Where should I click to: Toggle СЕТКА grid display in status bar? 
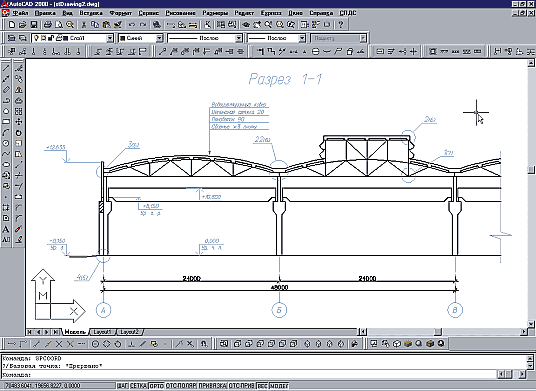point(139,386)
